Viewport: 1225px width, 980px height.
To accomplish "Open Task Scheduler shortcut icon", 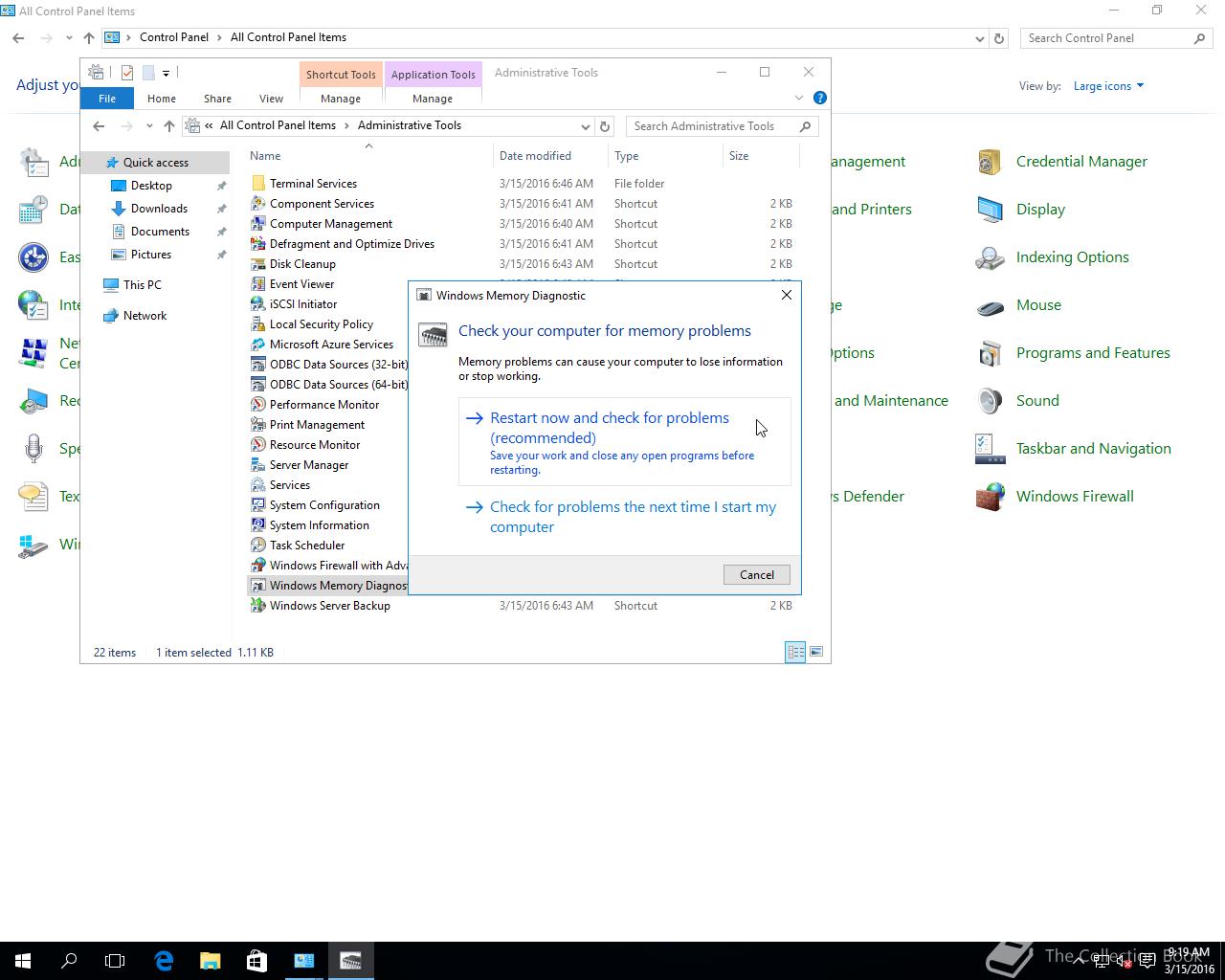I will [x=257, y=546].
